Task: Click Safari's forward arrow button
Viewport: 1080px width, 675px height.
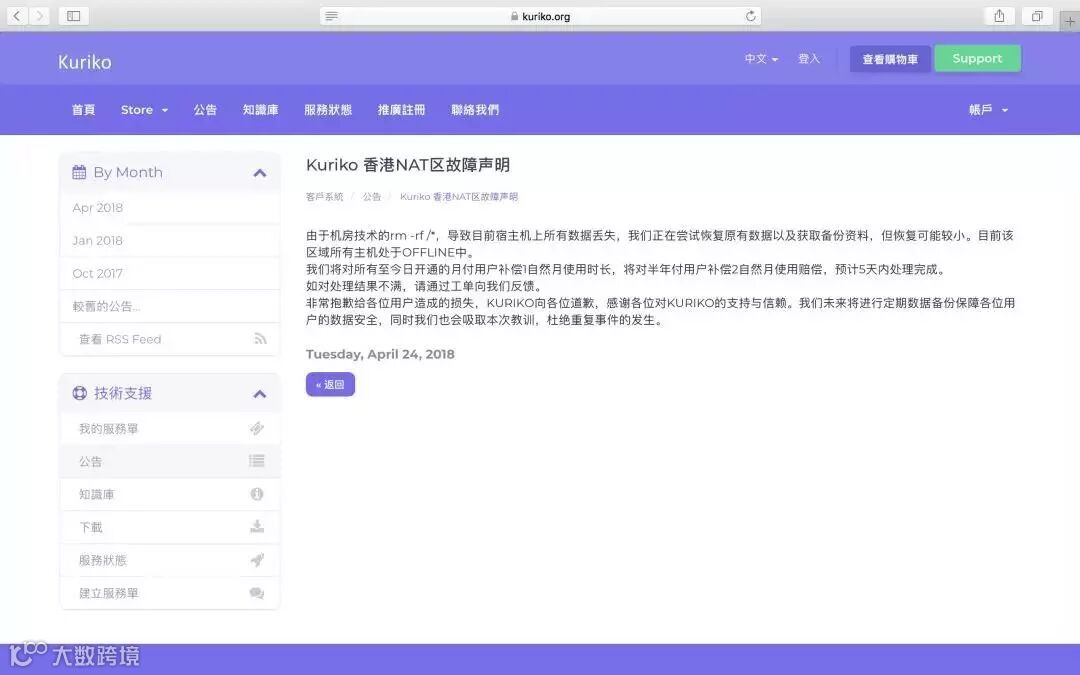Action: coord(40,16)
